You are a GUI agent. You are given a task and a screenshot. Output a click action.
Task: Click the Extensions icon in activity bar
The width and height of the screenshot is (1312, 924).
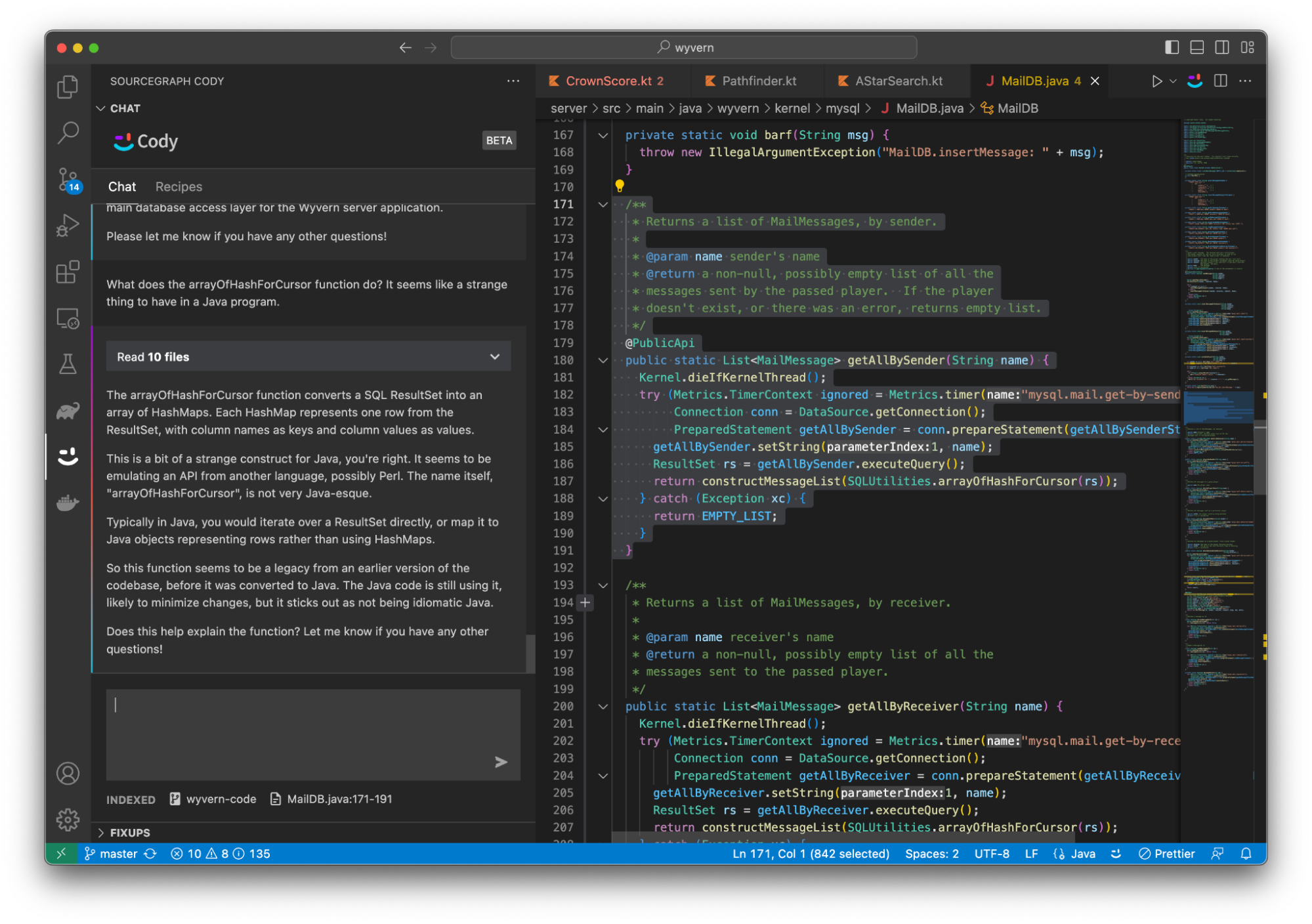pos(68,272)
